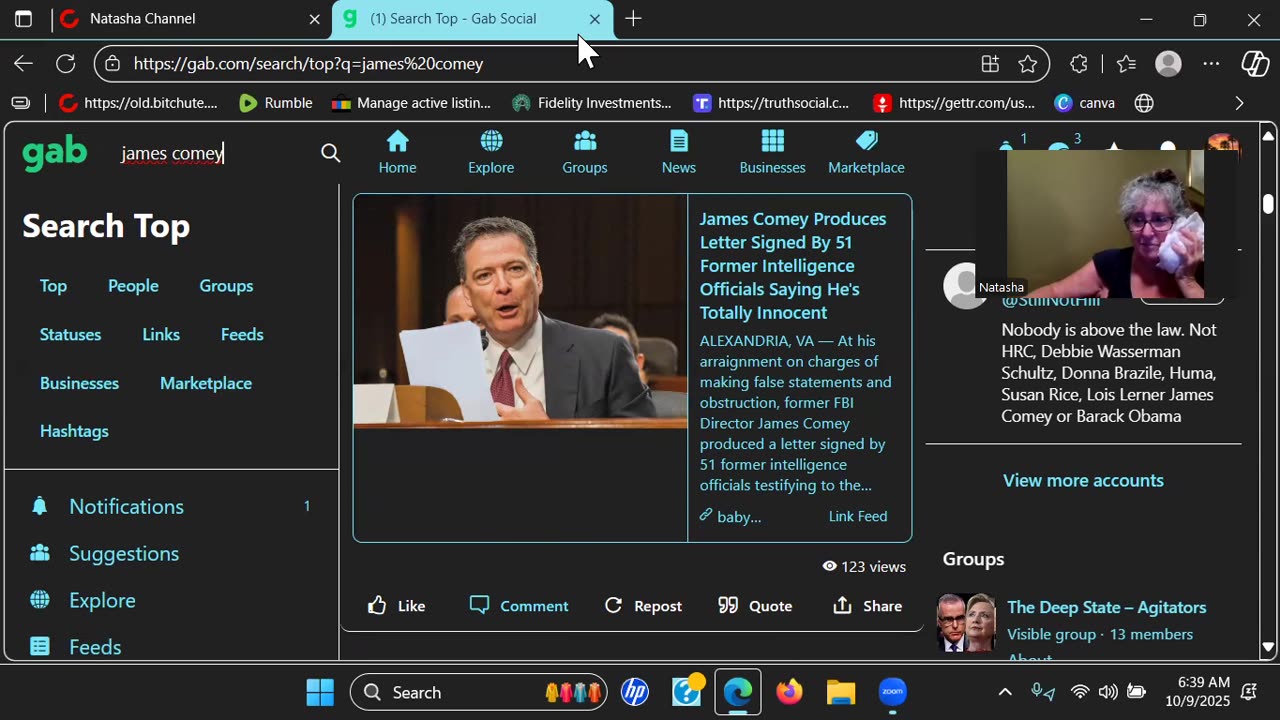Screen dimensions: 1280x720
Task: Comment on the James Comey post
Action: pos(519,606)
